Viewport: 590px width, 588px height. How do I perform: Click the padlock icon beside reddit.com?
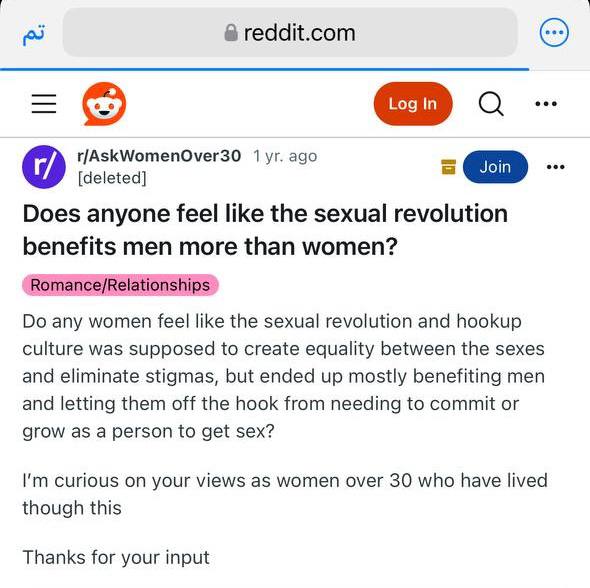[231, 33]
